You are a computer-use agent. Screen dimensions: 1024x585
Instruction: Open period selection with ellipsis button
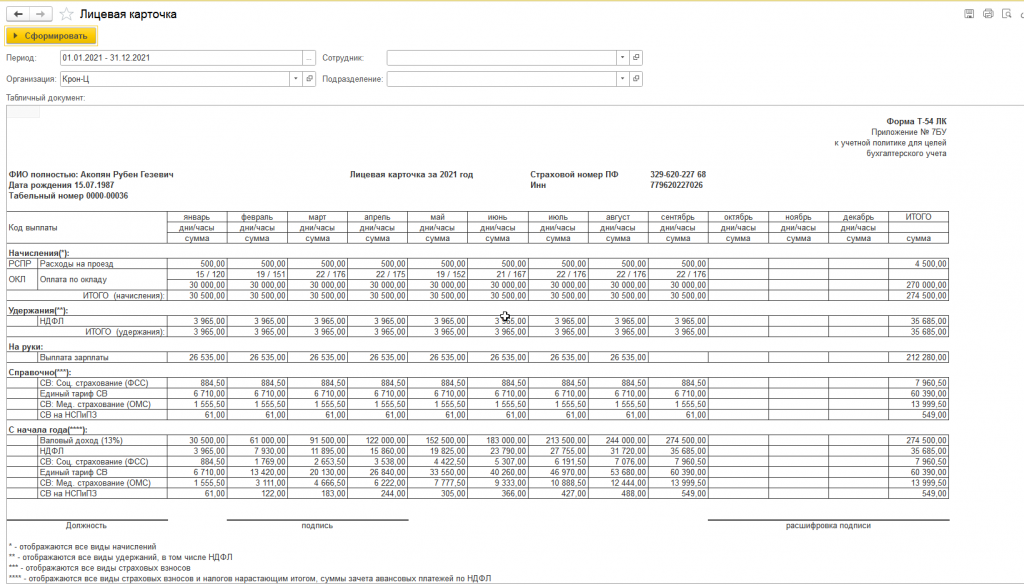coord(309,57)
